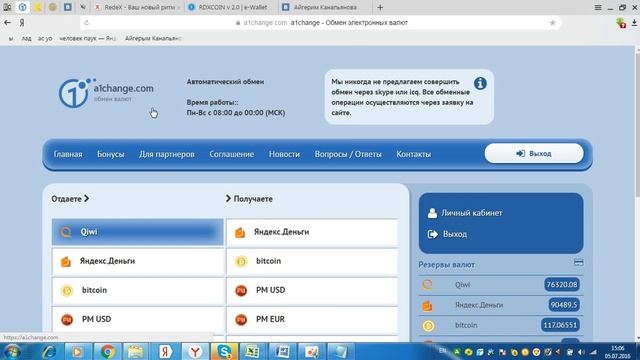
Task: Click bitcoin coin icon in Отдаете column
Action: pyautogui.click(x=67, y=290)
